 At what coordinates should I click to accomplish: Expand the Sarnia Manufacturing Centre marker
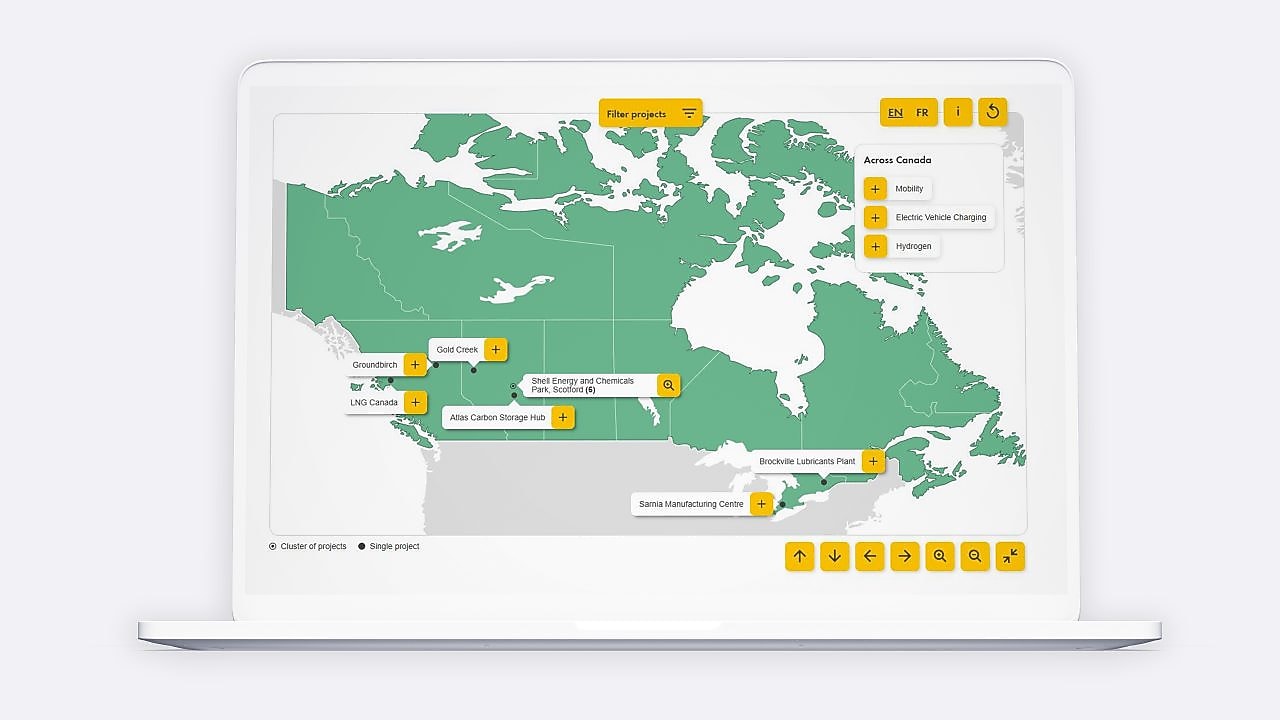pos(762,504)
